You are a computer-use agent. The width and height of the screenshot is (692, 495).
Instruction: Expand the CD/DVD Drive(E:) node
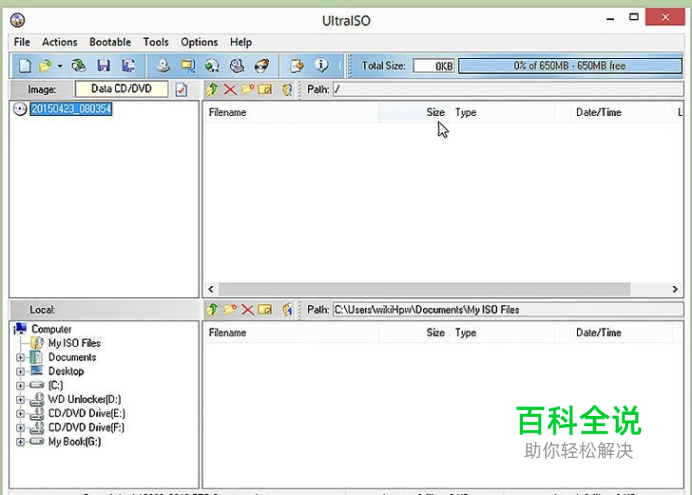click(x=20, y=414)
